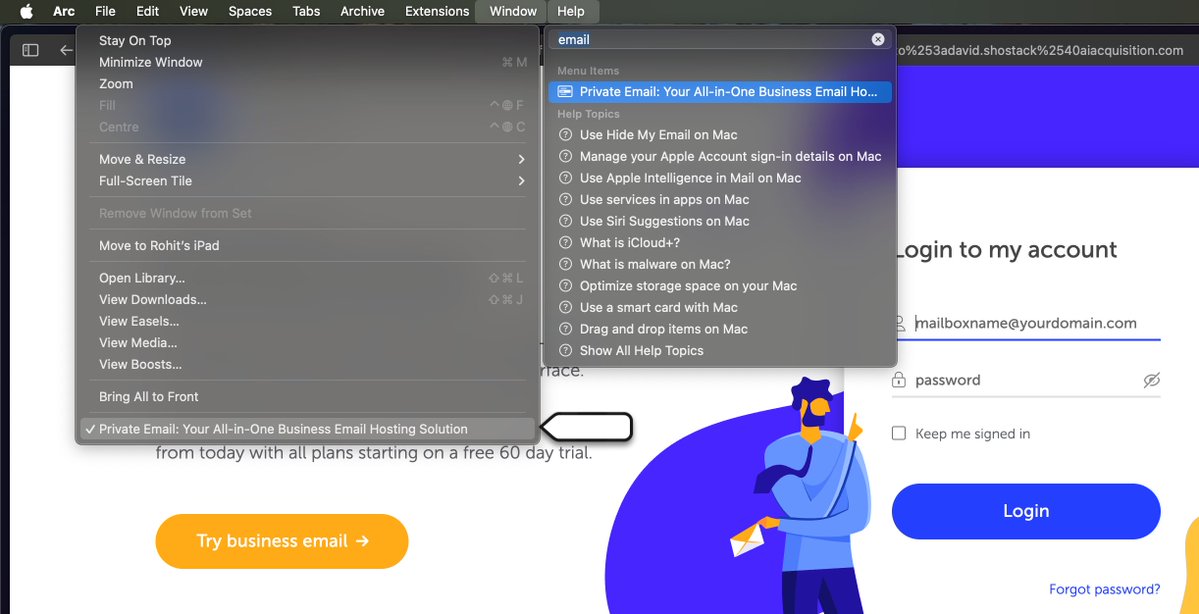1199x614 pixels.
Task: Open Drag and drop items on Mac
Action: pyautogui.click(x=720, y=329)
